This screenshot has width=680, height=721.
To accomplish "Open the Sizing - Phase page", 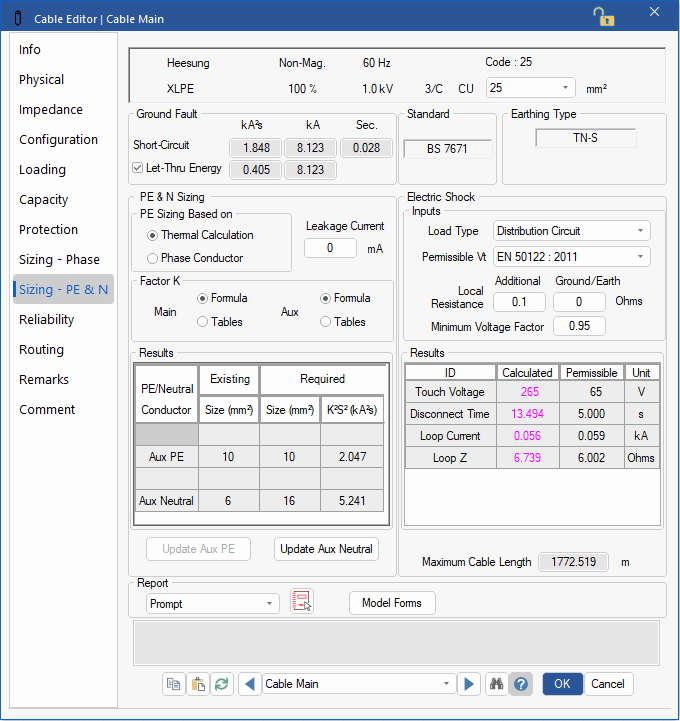I will point(59,260).
